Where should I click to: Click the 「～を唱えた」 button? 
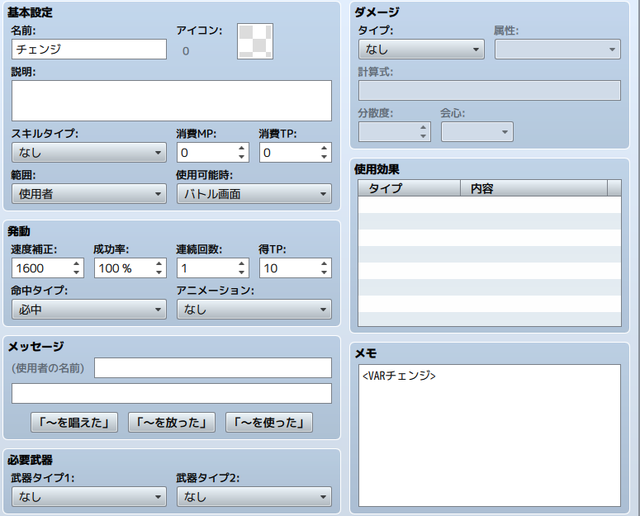coord(74,423)
